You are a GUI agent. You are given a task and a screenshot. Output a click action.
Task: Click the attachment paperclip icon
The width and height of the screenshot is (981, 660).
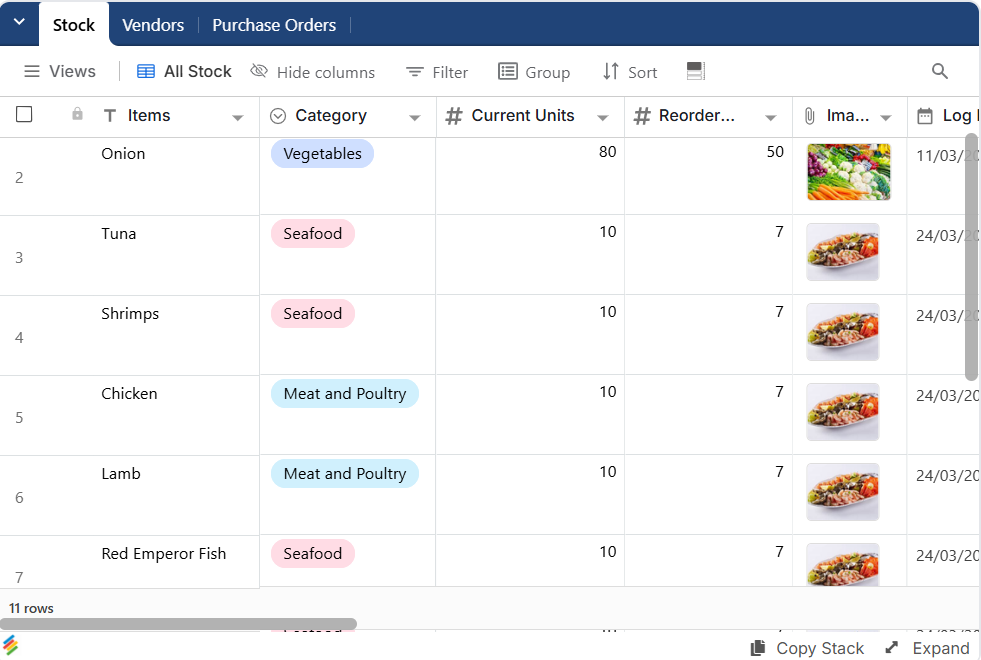click(810, 116)
